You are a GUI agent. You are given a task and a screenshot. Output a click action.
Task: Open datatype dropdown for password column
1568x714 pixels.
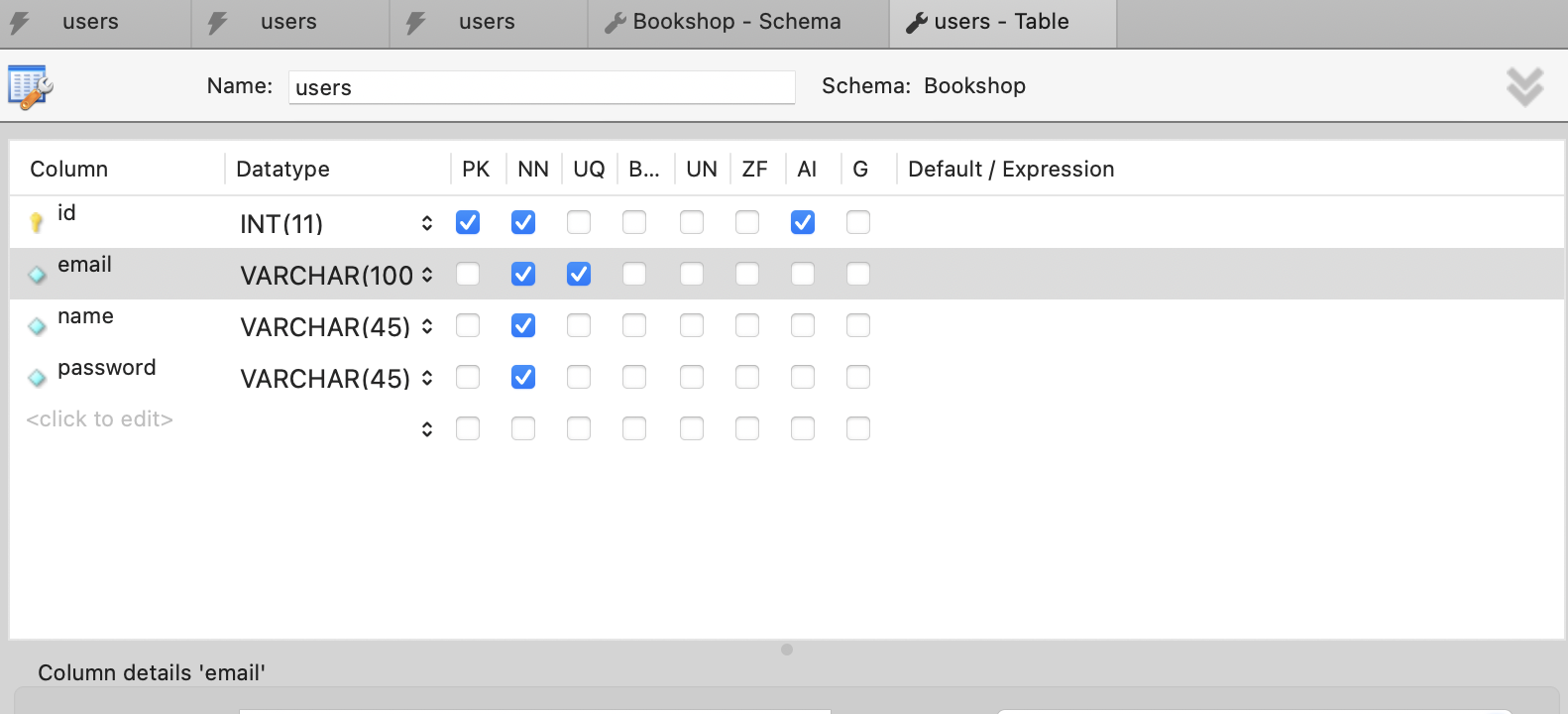pos(427,378)
